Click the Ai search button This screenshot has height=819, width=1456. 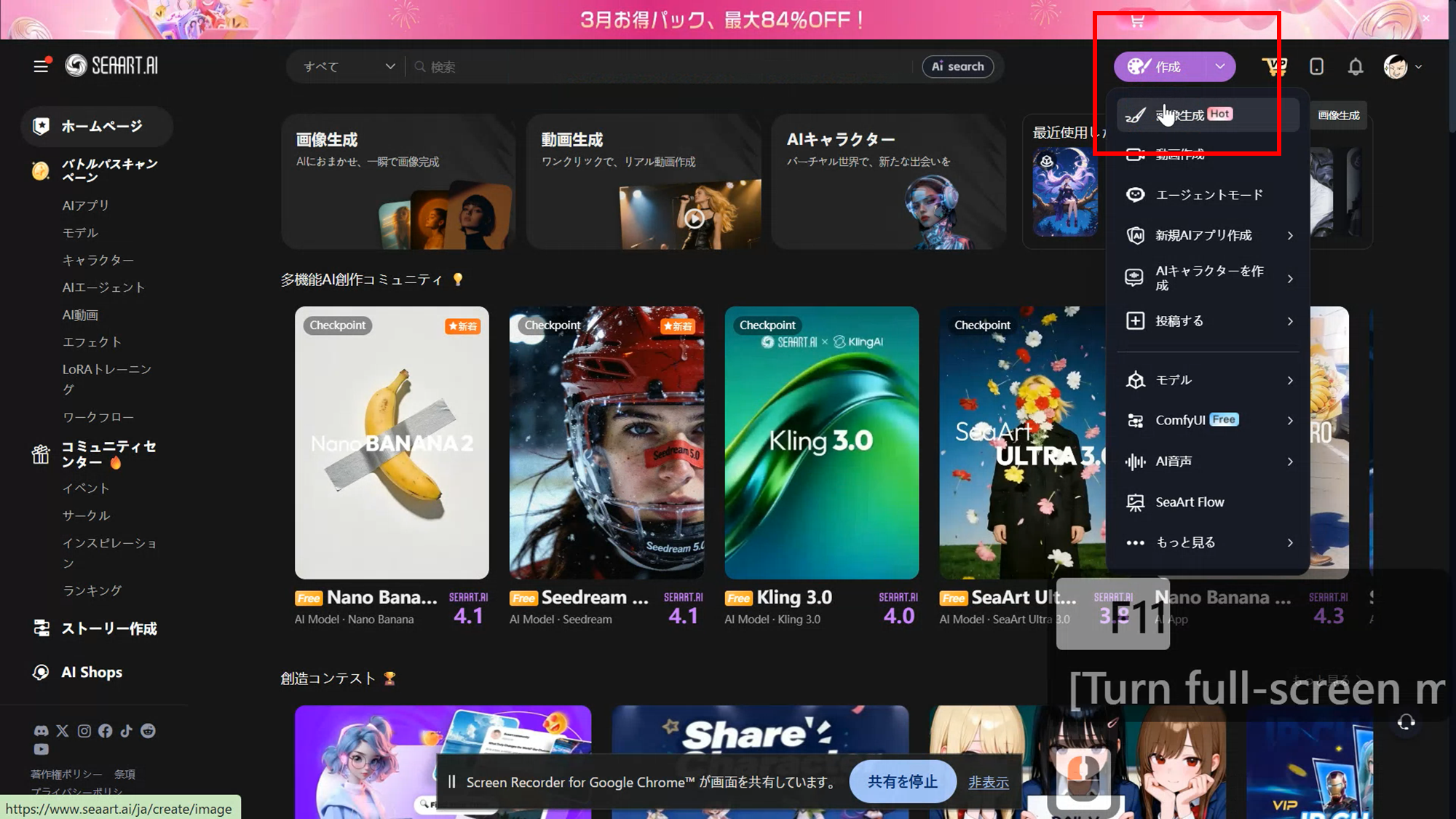[x=957, y=66]
